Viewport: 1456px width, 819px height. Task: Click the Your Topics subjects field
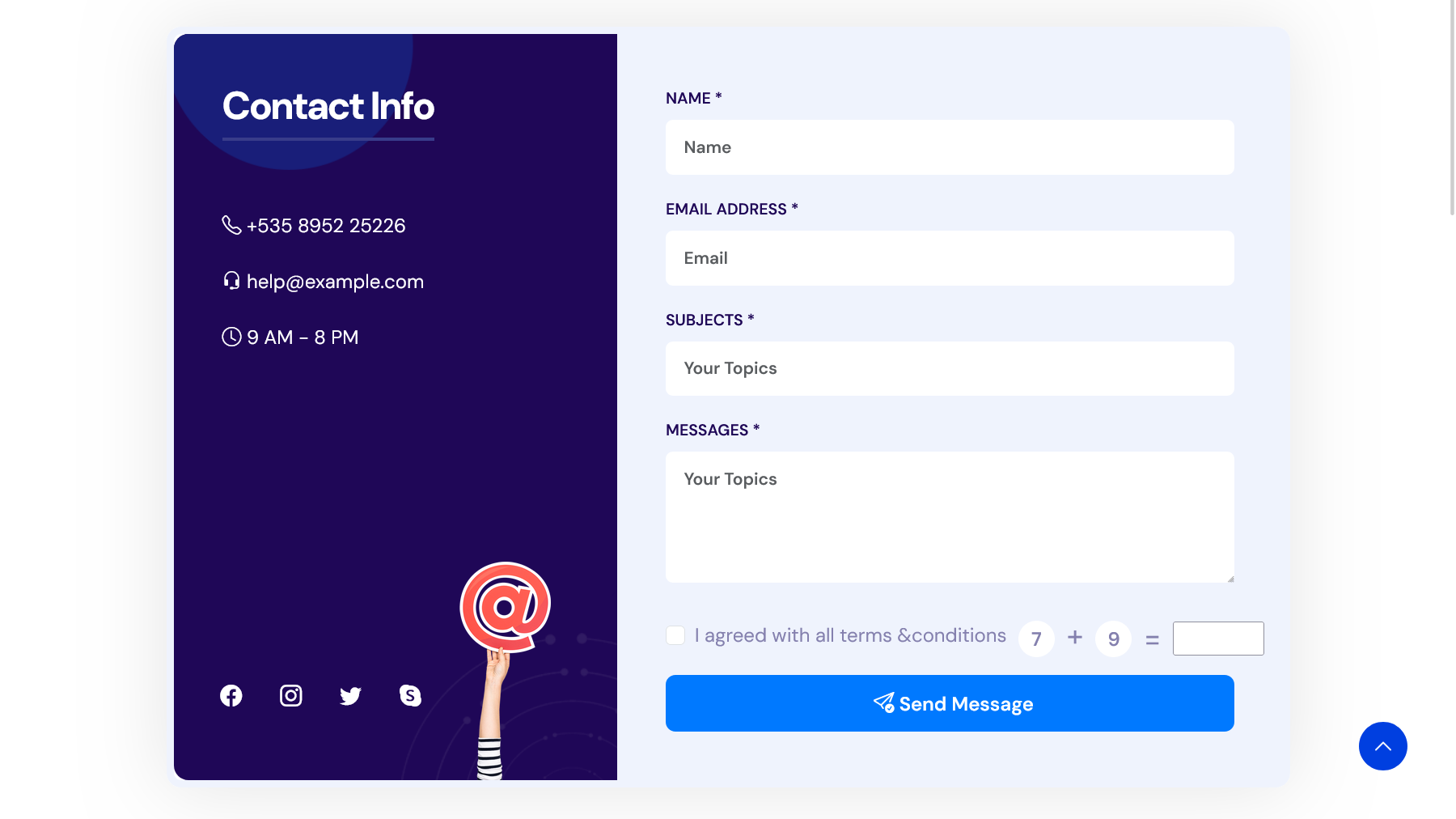(950, 368)
